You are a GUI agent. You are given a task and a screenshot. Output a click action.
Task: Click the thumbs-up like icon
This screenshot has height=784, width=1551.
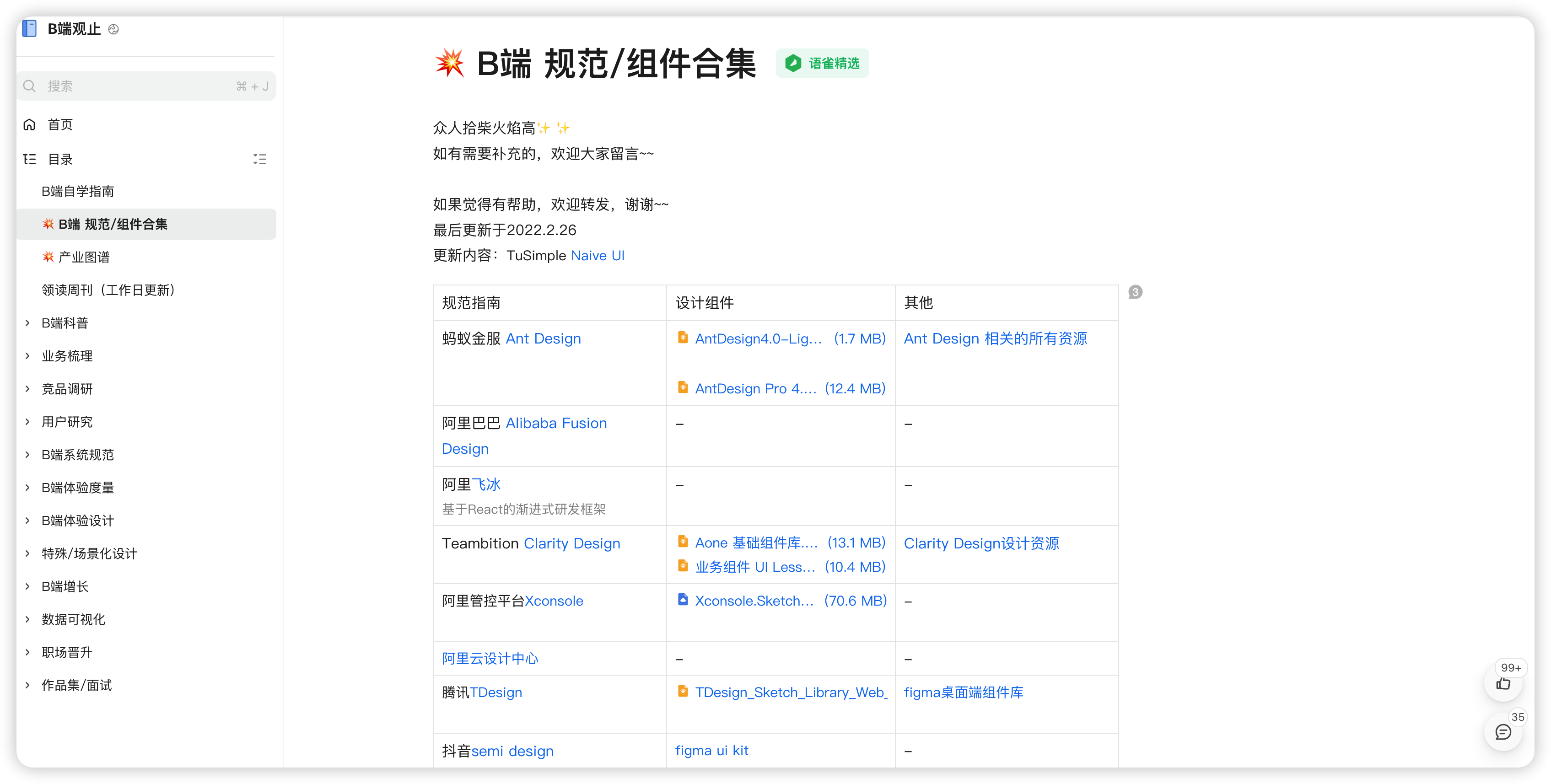point(1503,683)
